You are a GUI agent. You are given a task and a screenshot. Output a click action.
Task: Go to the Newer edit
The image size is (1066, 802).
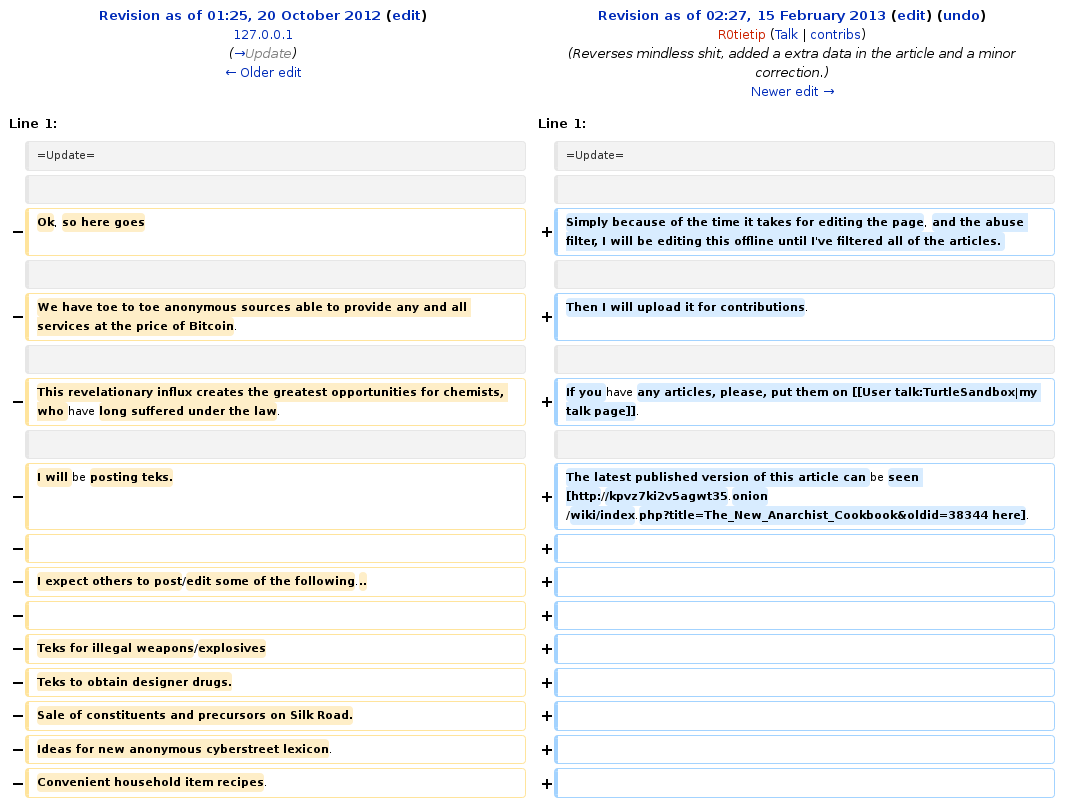792,91
